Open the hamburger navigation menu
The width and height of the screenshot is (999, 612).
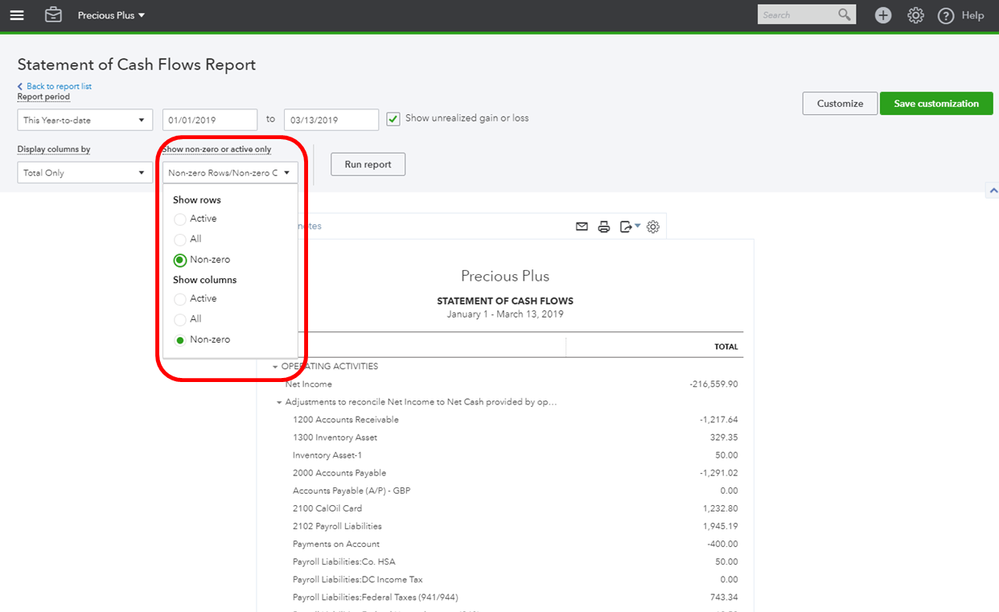pyautogui.click(x=17, y=15)
